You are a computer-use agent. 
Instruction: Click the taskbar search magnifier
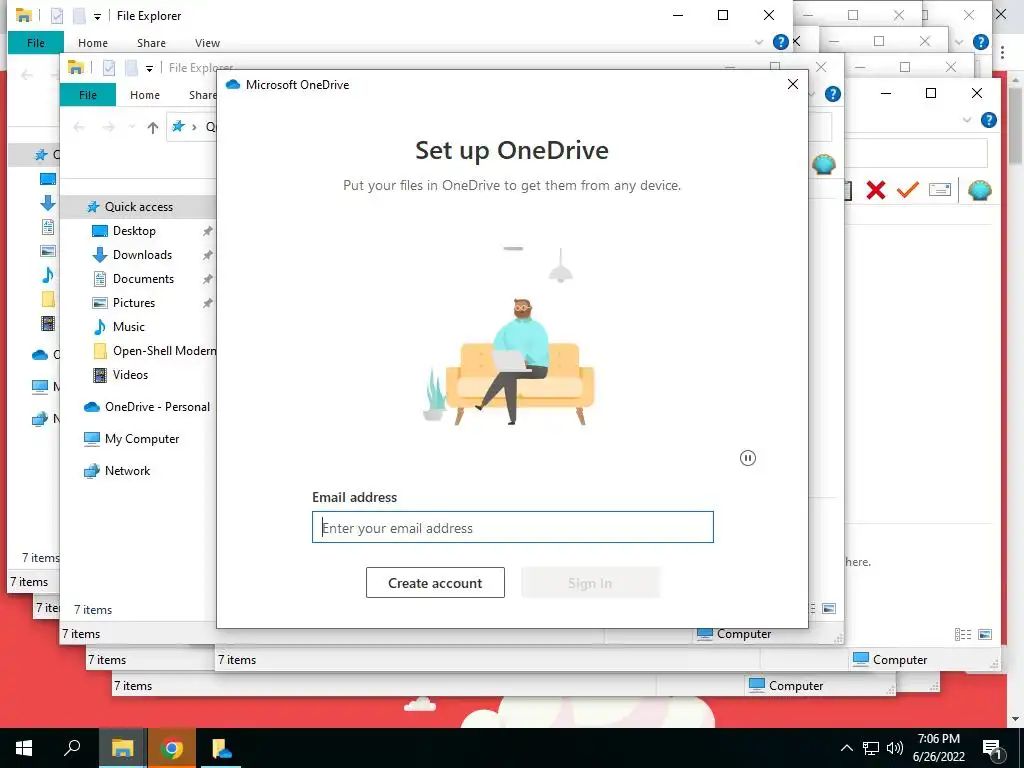72,748
